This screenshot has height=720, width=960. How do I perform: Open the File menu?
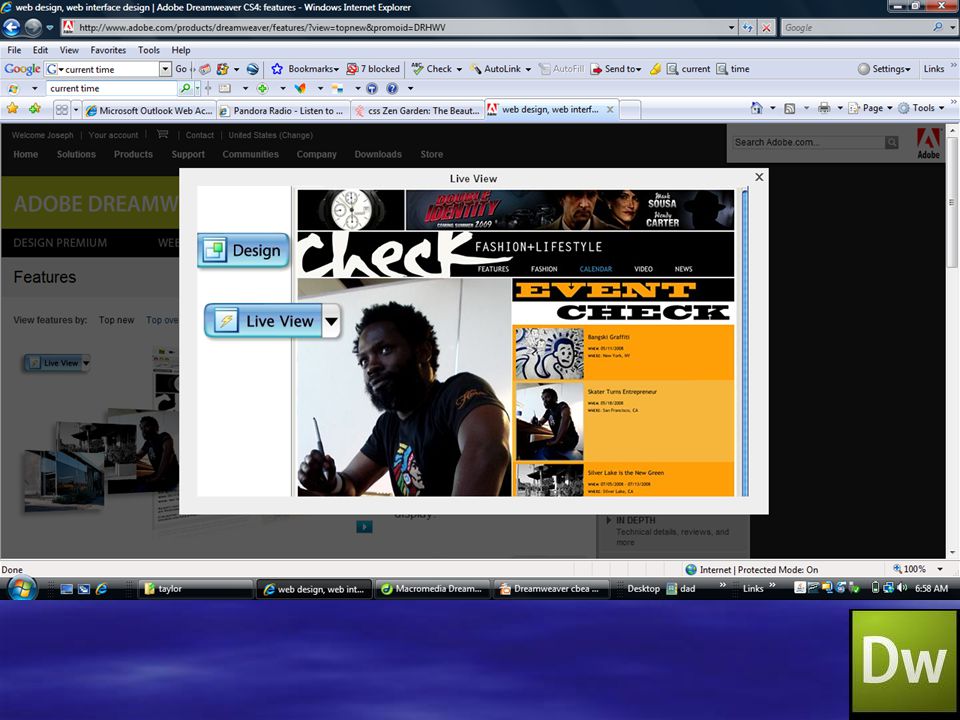point(14,50)
